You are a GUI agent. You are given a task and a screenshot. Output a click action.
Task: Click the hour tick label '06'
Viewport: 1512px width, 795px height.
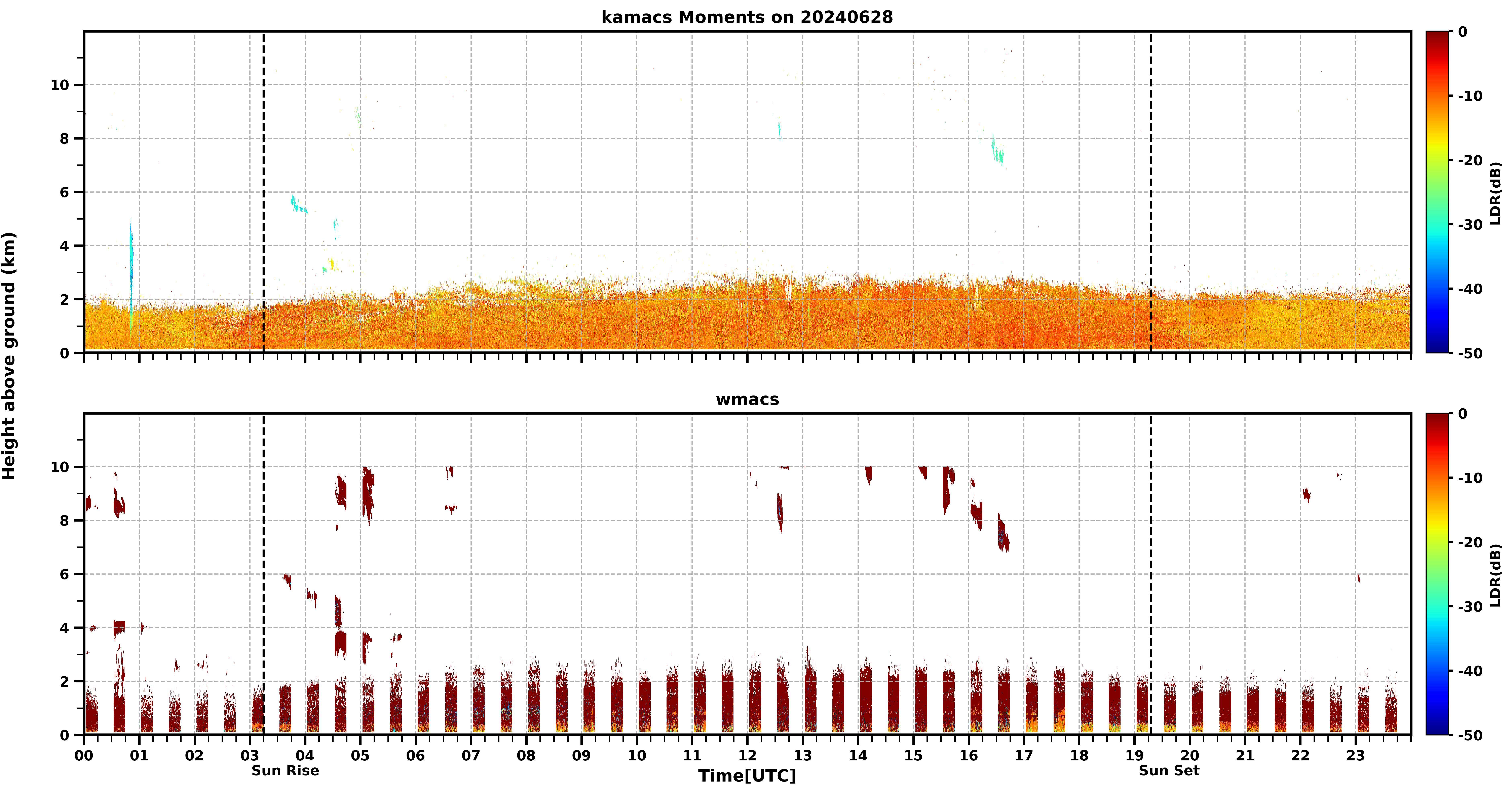[416, 756]
